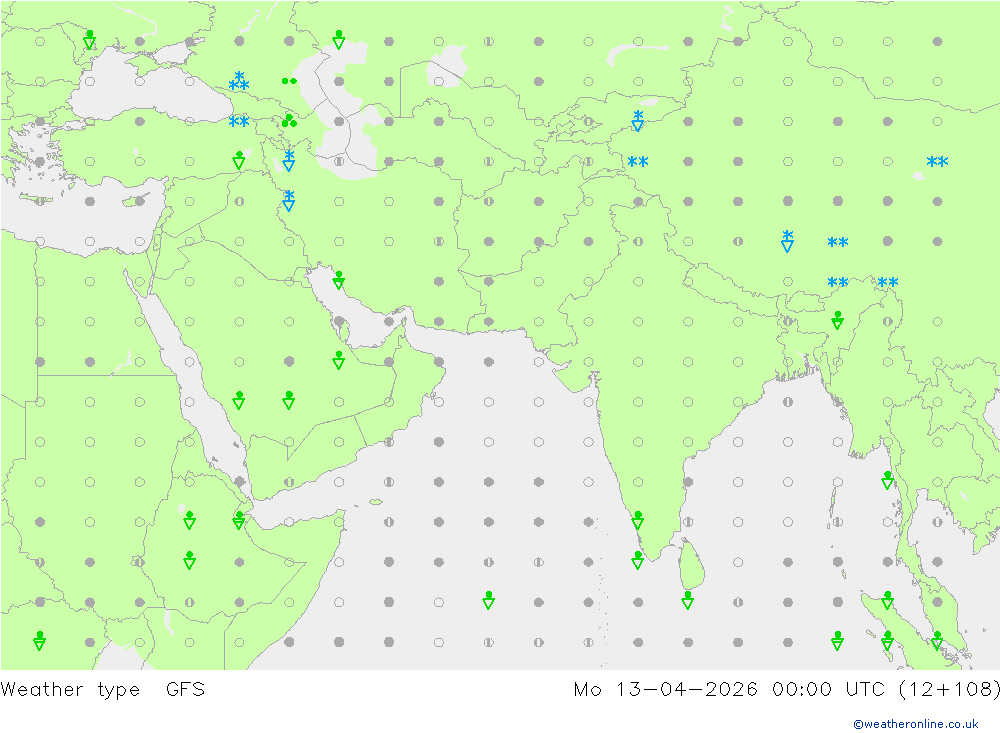The height and width of the screenshot is (733, 1000).
Task: Select the green shower symbol northwest of the Black Sea
Action: point(90,40)
